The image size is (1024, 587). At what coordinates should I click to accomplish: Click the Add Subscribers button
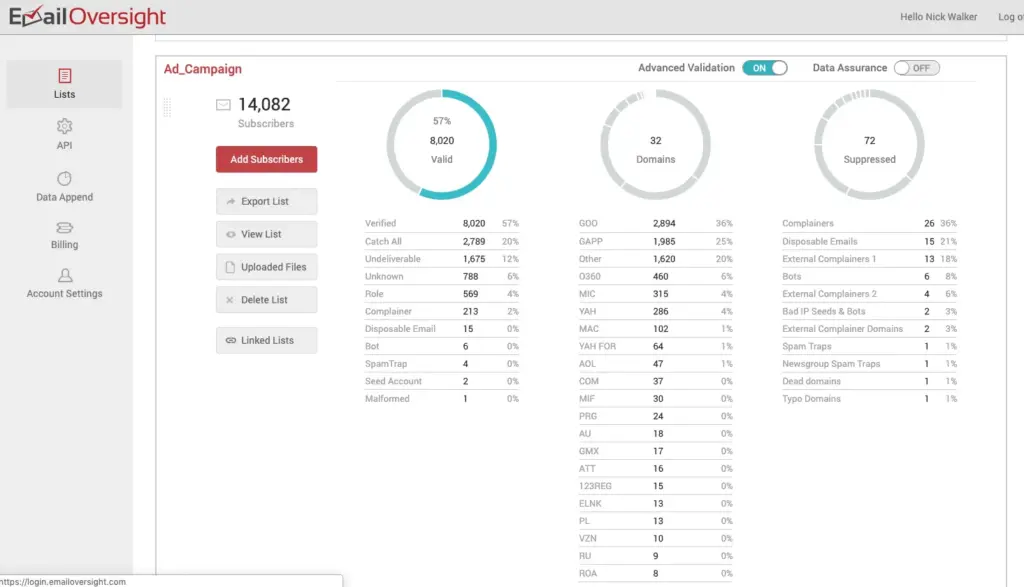click(x=266, y=159)
